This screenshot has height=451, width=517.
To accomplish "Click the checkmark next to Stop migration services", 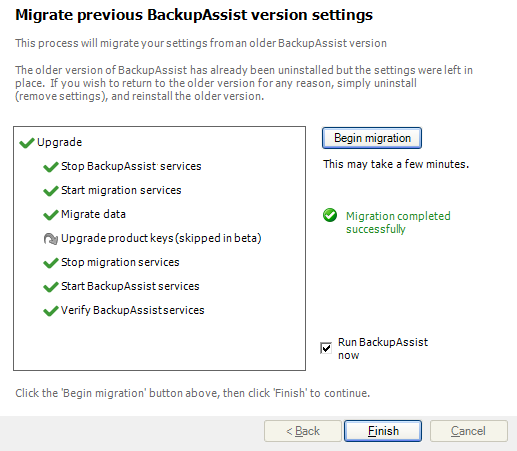I will 51,263.
